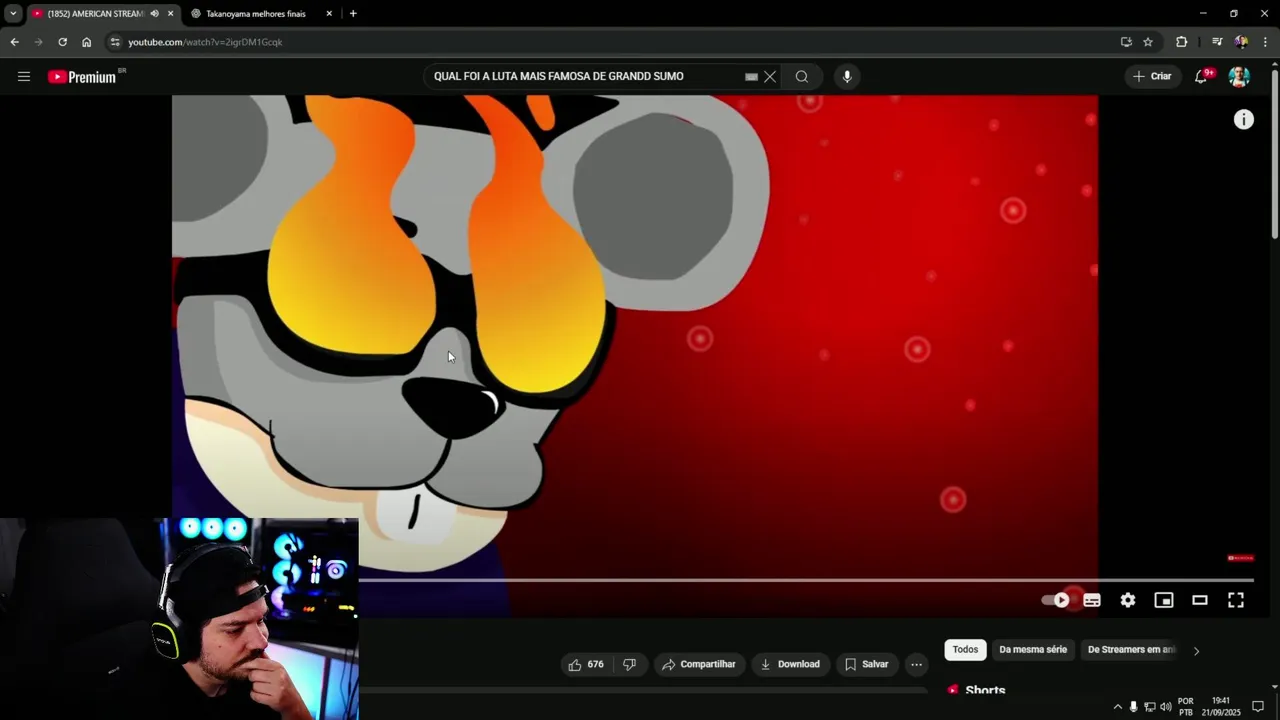This screenshot has width=1280, height=720.
Task: Open YouTube notifications bell
Action: [1202, 77]
